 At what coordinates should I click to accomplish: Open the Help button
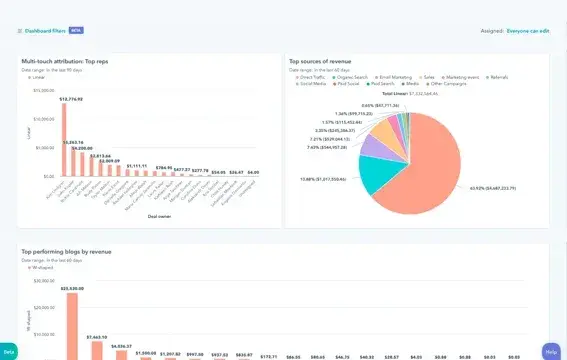click(551, 352)
